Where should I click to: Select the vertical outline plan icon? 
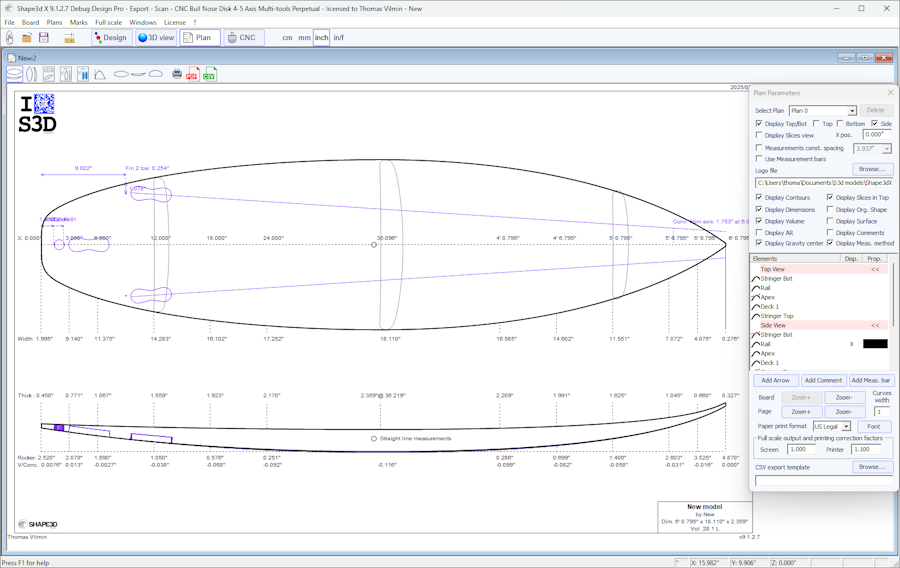pos(32,74)
